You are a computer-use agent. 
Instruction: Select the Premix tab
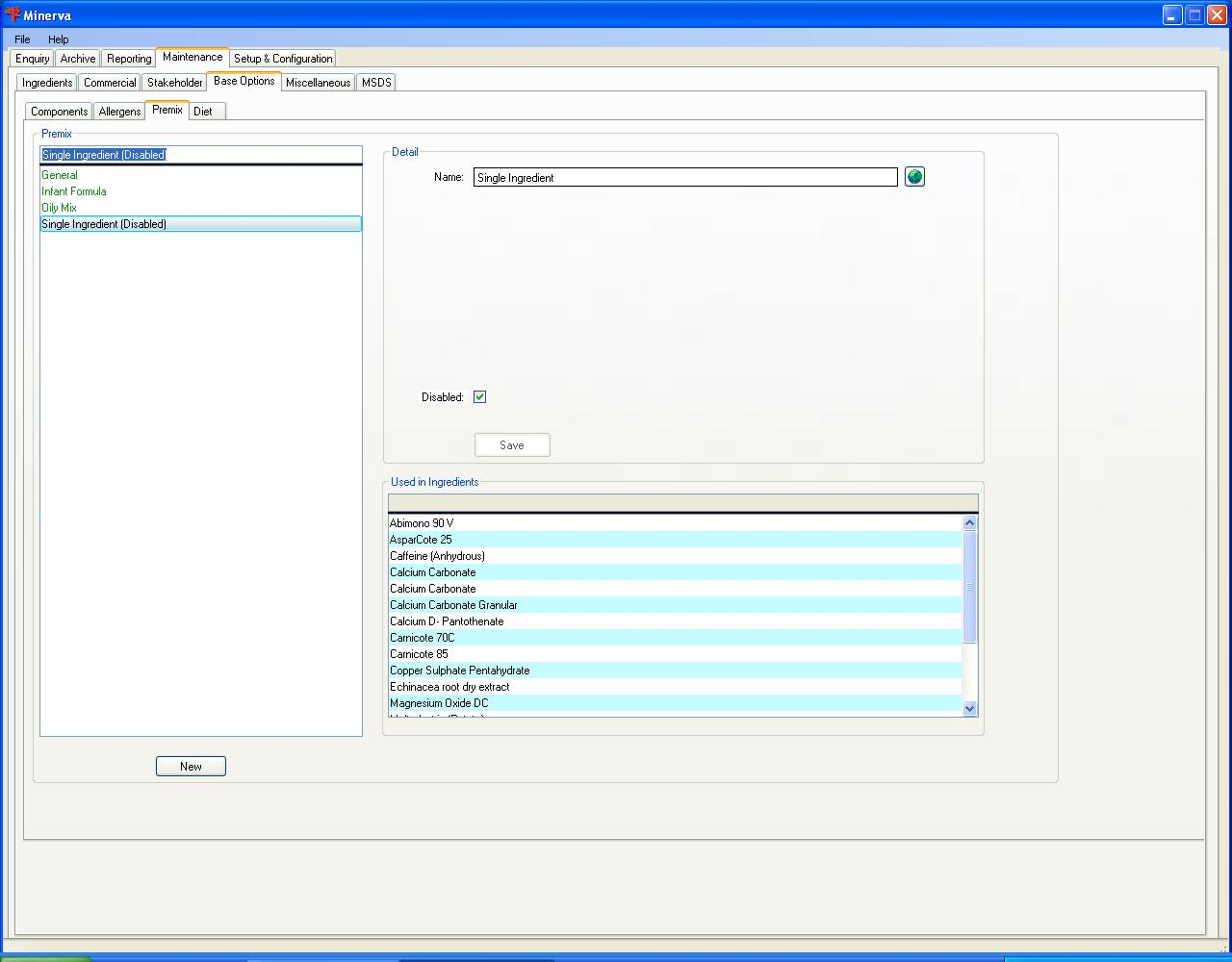[167, 111]
